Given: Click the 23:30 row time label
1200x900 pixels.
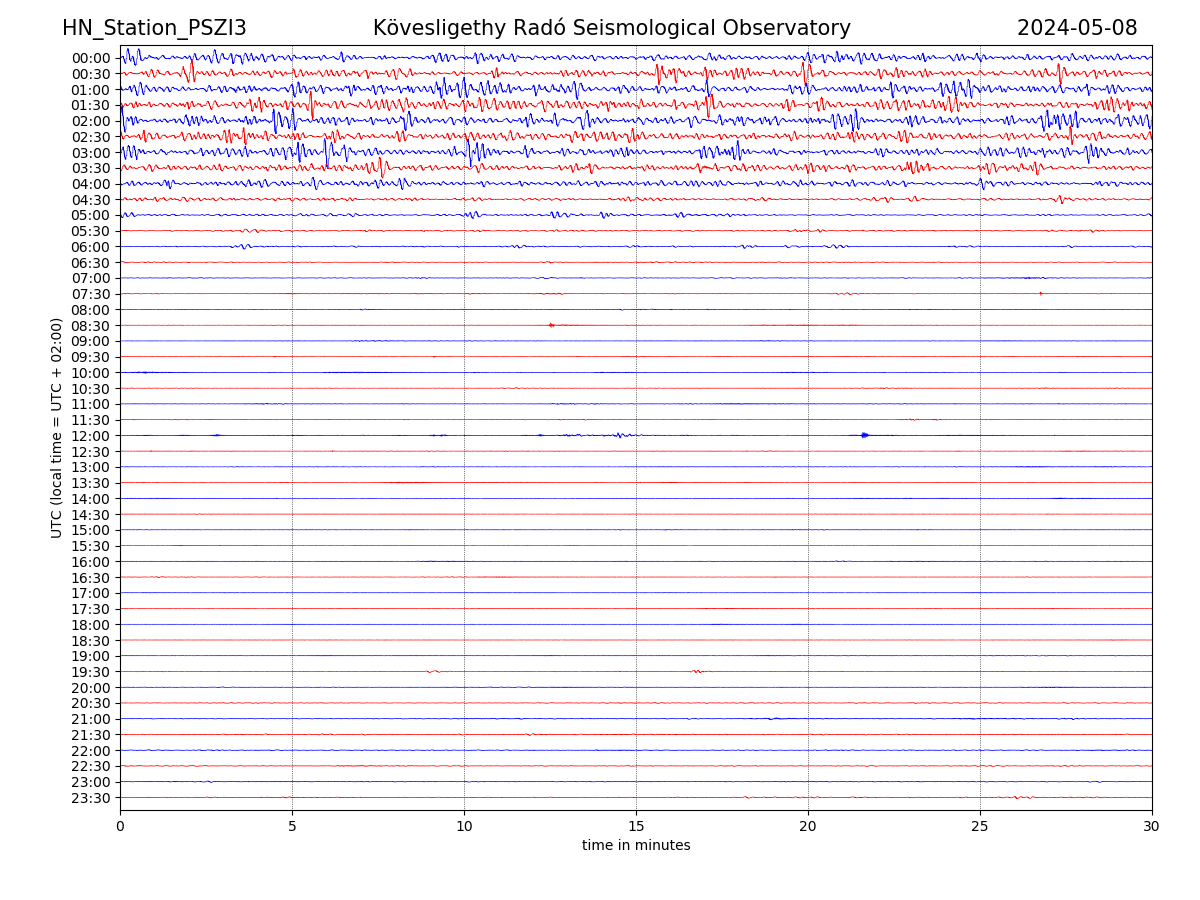Looking at the screenshot, I should (91, 798).
